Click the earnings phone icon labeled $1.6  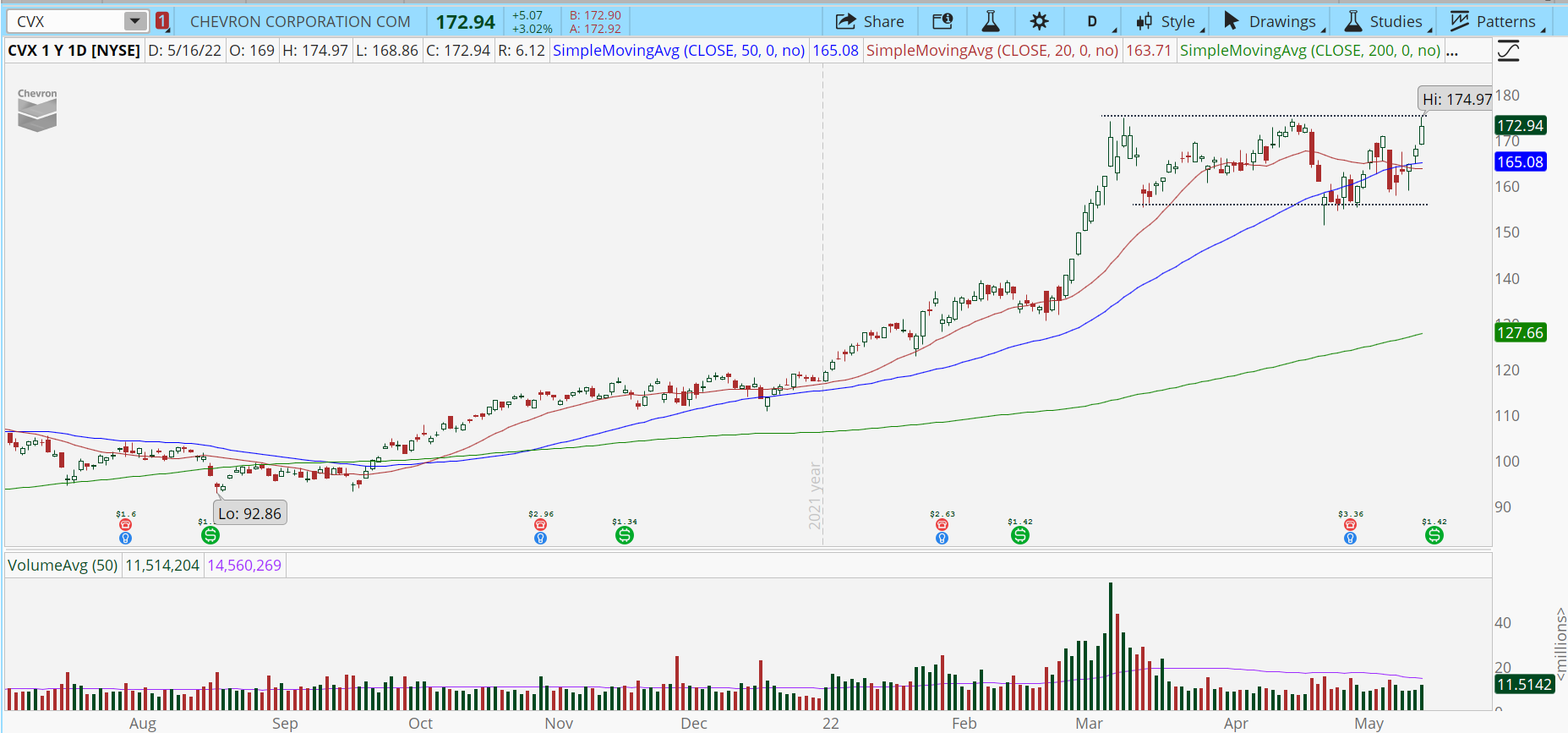(x=125, y=525)
